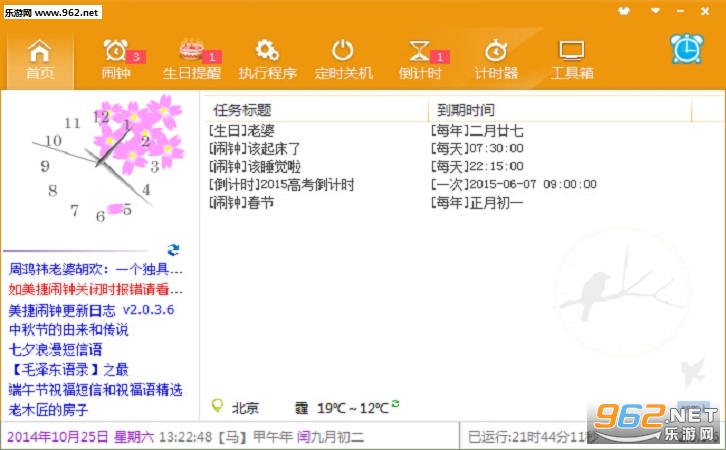Click the lunar date 甲午年 闰九月初二

pos(309,437)
